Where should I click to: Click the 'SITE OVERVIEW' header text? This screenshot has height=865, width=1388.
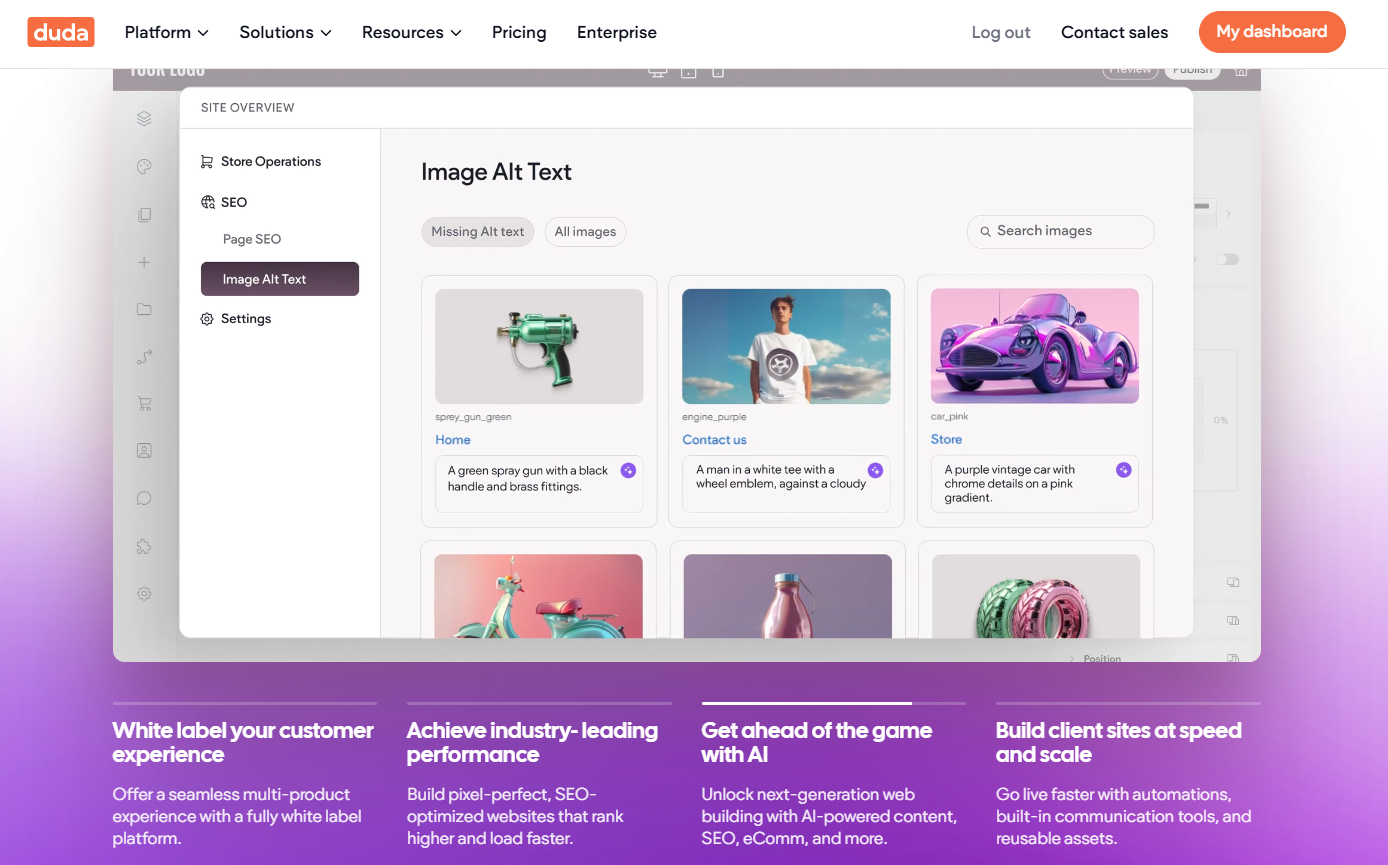[x=247, y=108]
